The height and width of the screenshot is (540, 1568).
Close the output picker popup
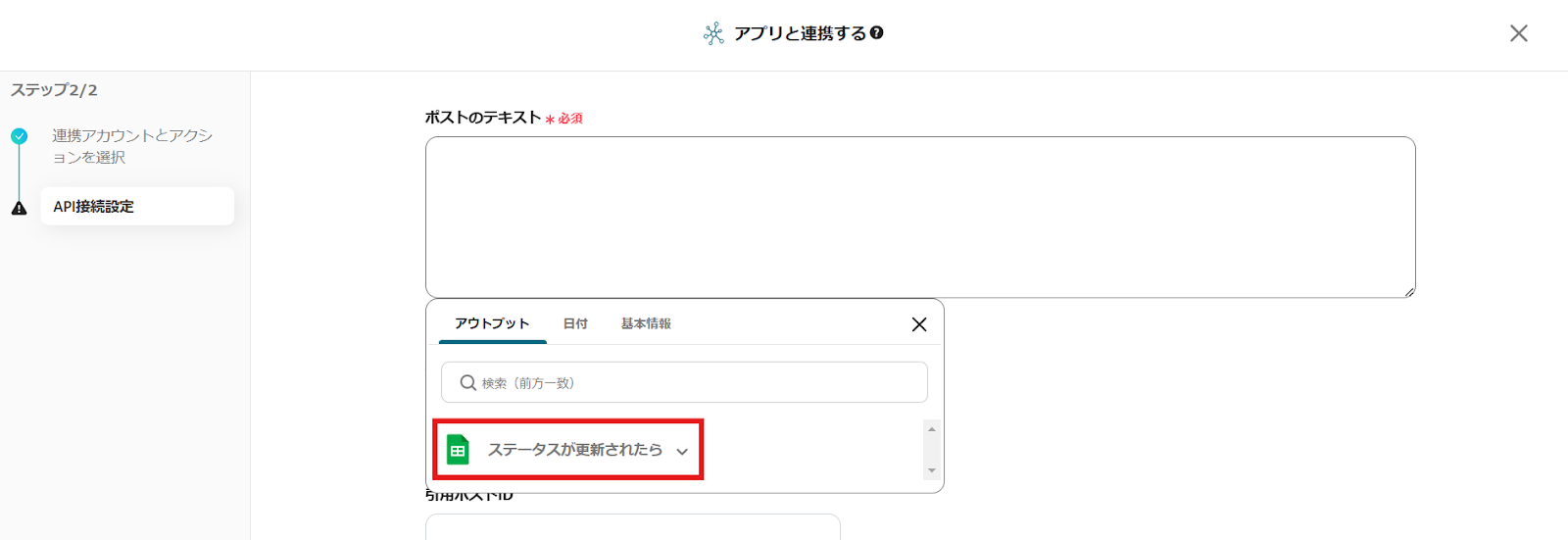click(919, 324)
